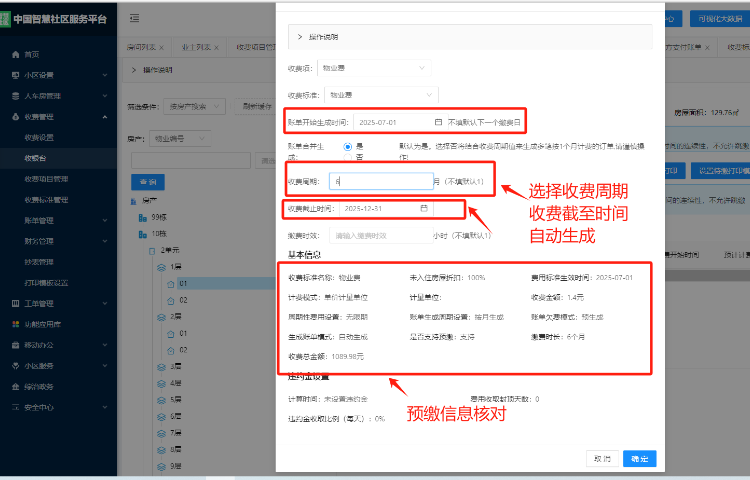The height and width of the screenshot is (480, 750).
Task: Open the 收费项 dropdown showing 物业费
Action: pos(374,68)
